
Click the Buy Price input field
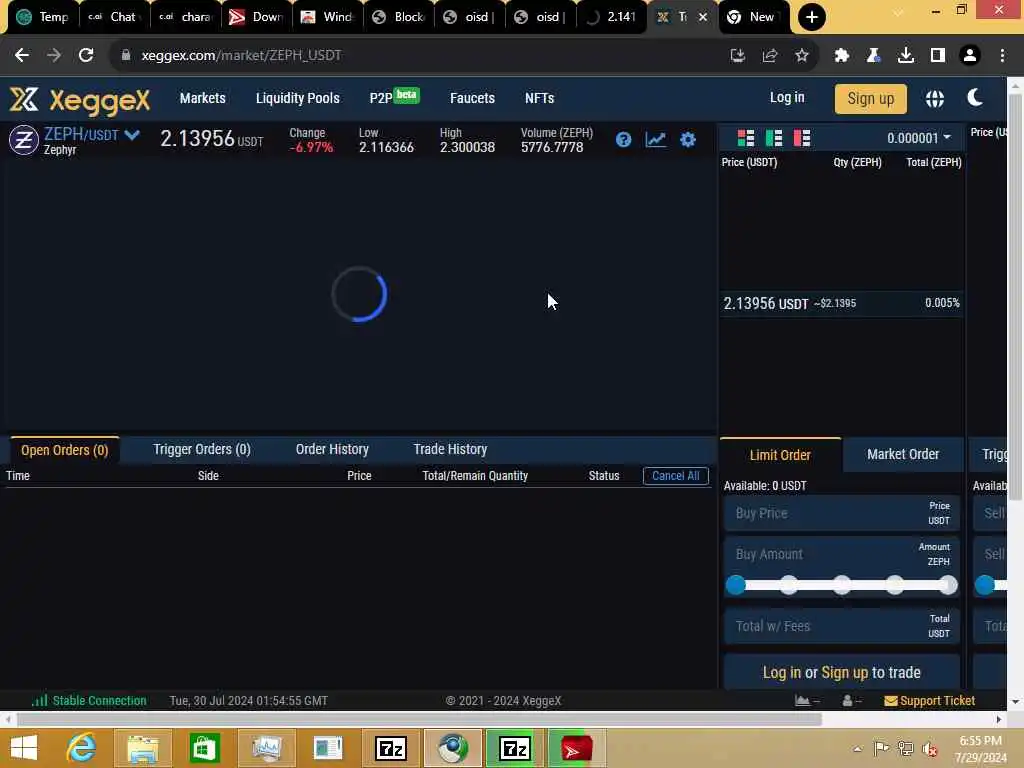tap(842, 513)
